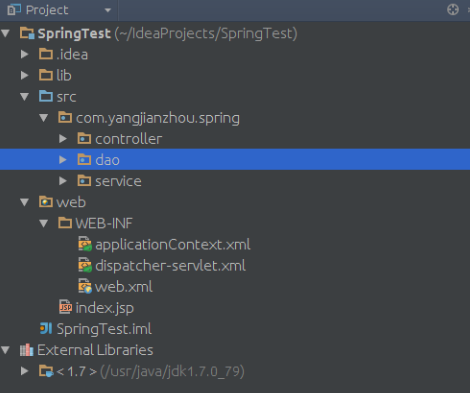Select the com.yangjianzhou.spring package name
Viewport: 470px width, 393px height.
tap(158, 118)
